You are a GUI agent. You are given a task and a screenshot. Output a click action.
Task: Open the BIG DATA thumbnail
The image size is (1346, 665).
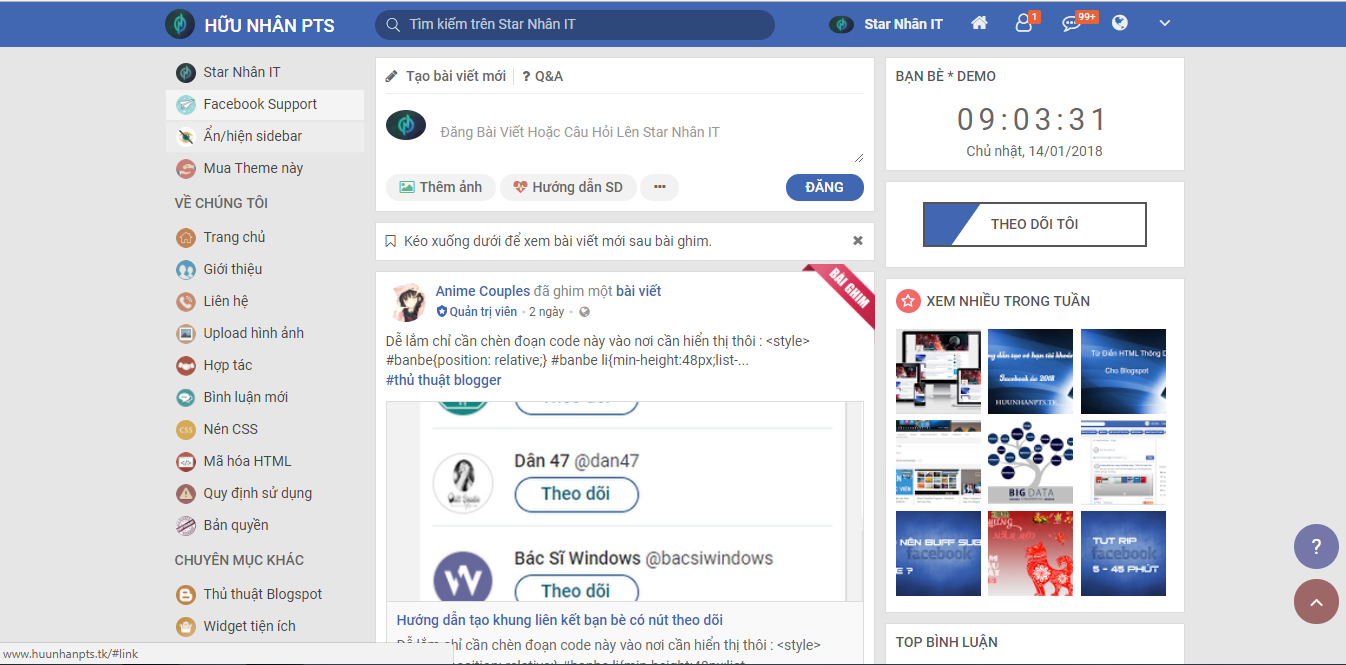(x=1030, y=462)
